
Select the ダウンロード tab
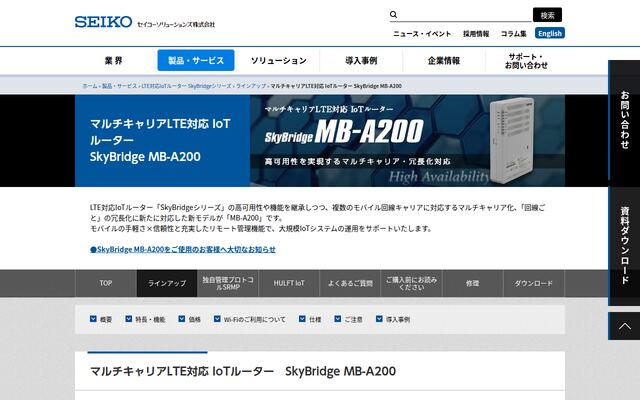(x=533, y=283)
